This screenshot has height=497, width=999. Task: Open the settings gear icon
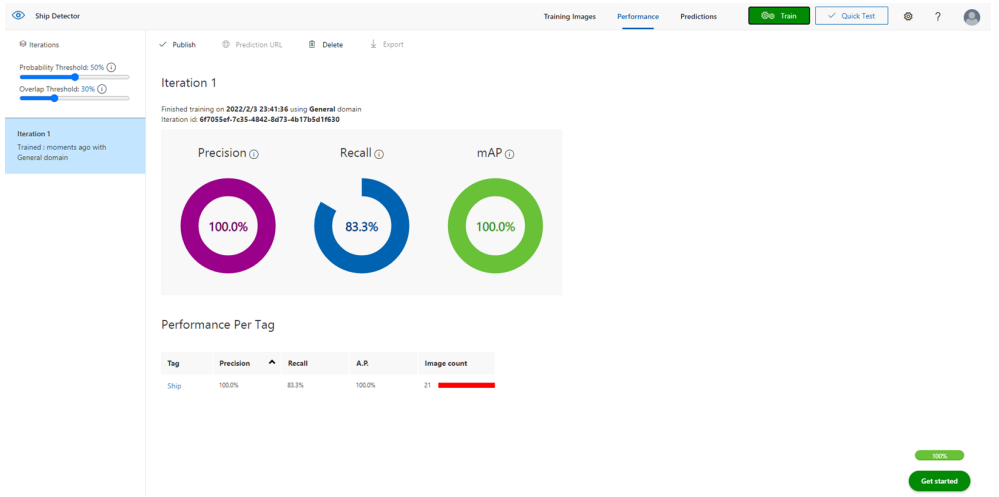coord(908,17)
